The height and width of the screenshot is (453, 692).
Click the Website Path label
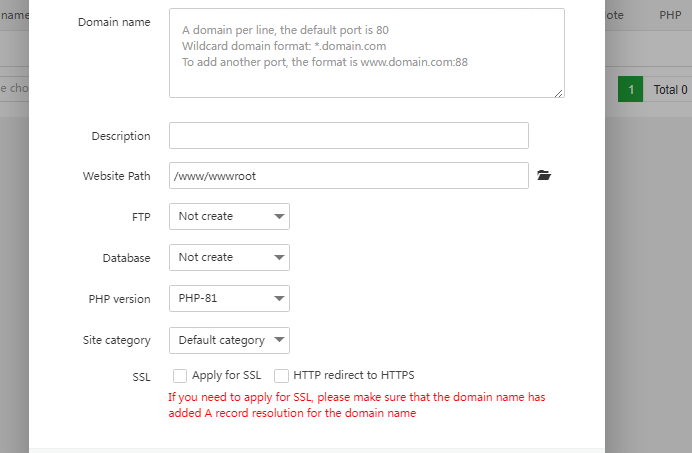click(116, 176)
